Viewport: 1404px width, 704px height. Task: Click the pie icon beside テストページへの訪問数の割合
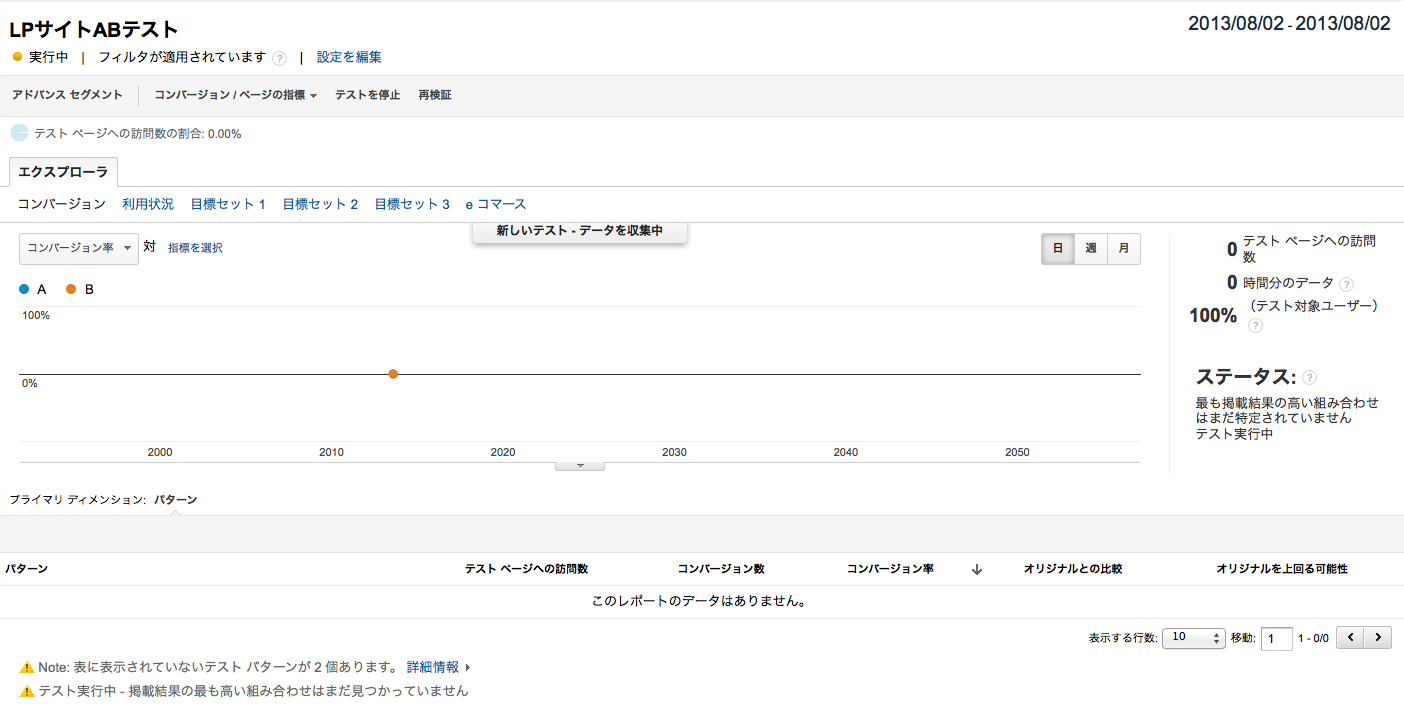click(19, 133)
